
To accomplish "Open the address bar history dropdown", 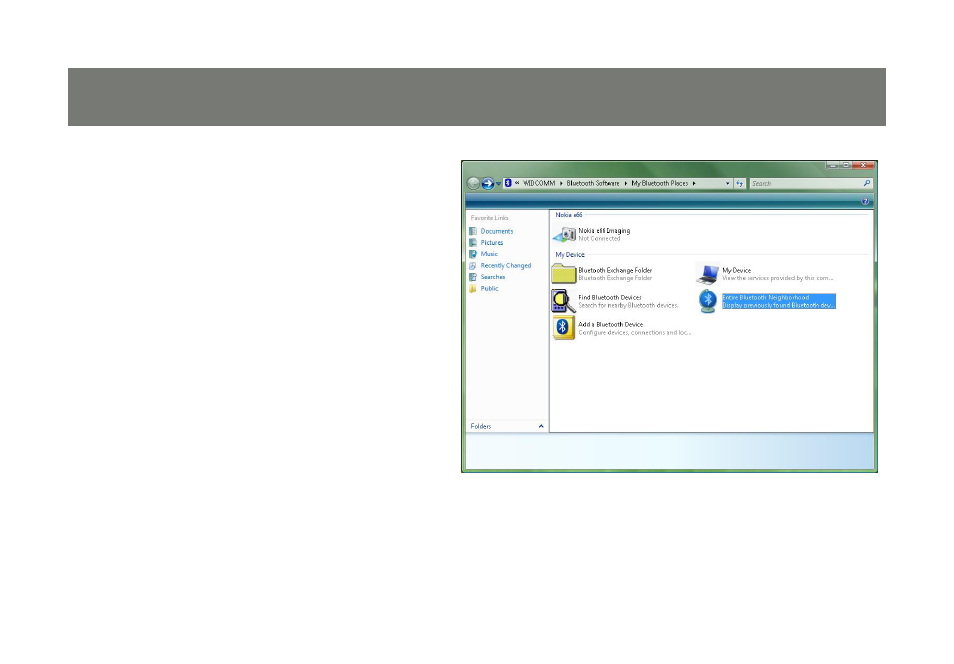I will (x=728, y=183).
